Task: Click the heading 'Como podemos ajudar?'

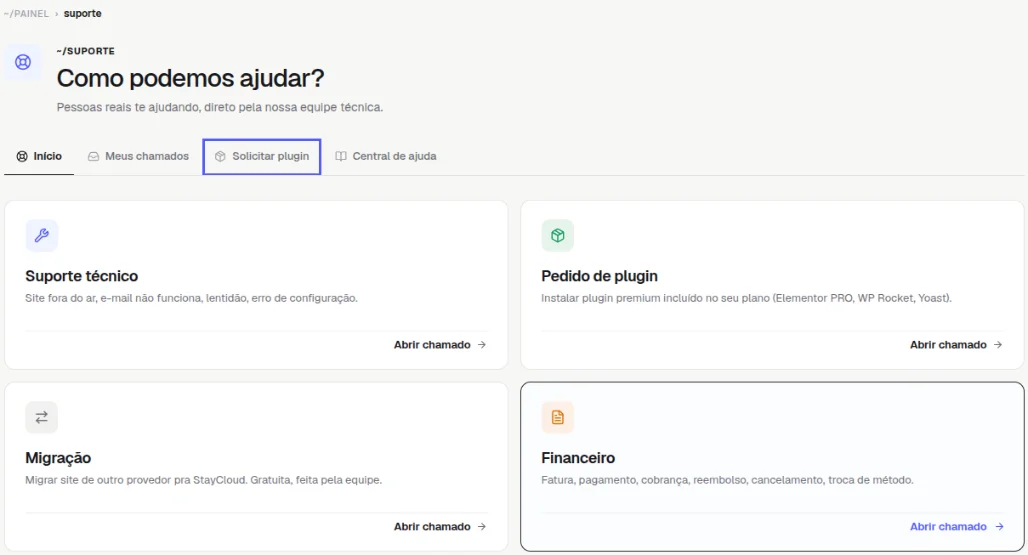Action: point(190,78)
